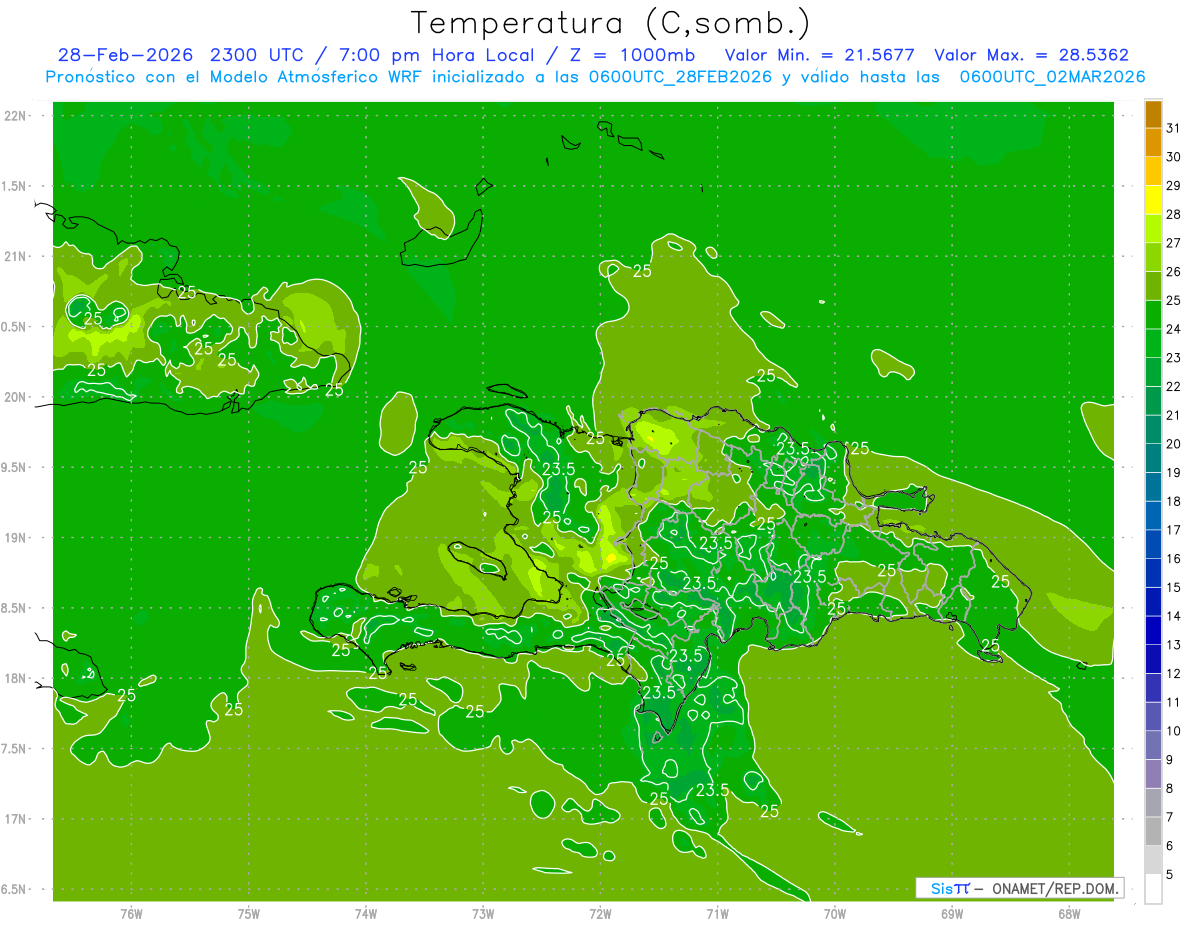This screenshot has width=1200, height=927.
Task: Pick the white swatch below 5 in legend
Action: (1153, 889)
